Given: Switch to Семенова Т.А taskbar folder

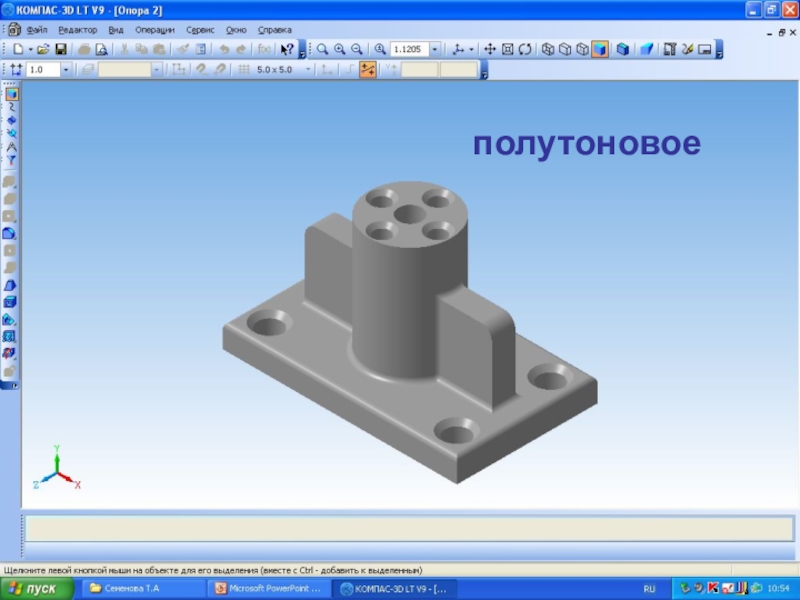Looking at the screenshot, I should [143, 588].
